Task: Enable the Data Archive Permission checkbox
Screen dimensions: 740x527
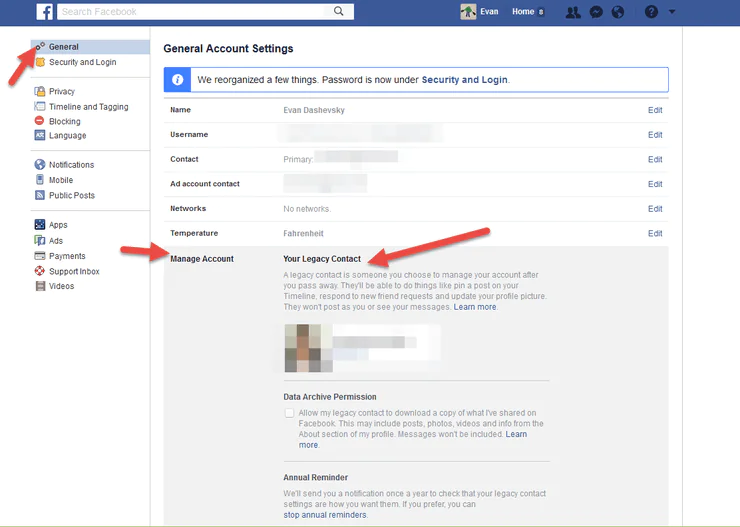Action: (x=289, y=413)
